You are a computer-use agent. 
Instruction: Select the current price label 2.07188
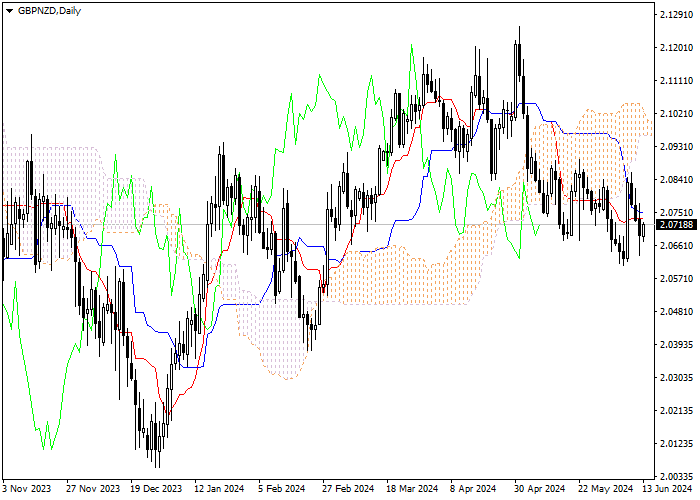pyautogui.click(x=676, y=225)
